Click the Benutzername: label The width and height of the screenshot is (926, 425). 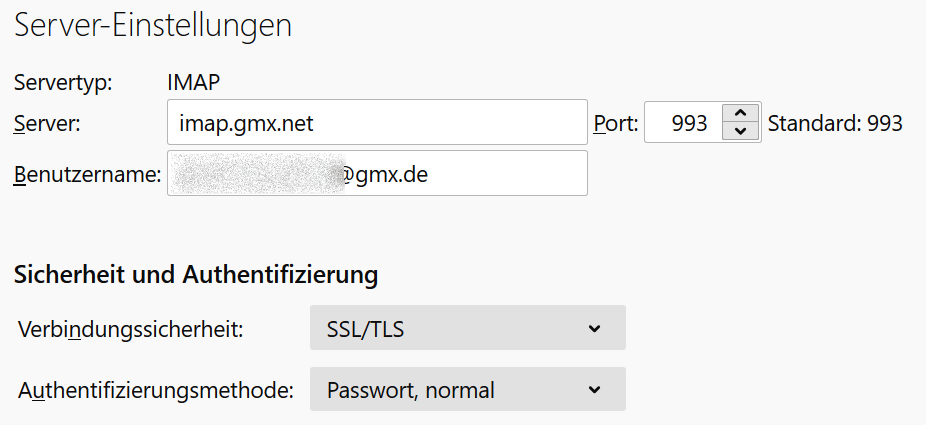click(87, 175)
